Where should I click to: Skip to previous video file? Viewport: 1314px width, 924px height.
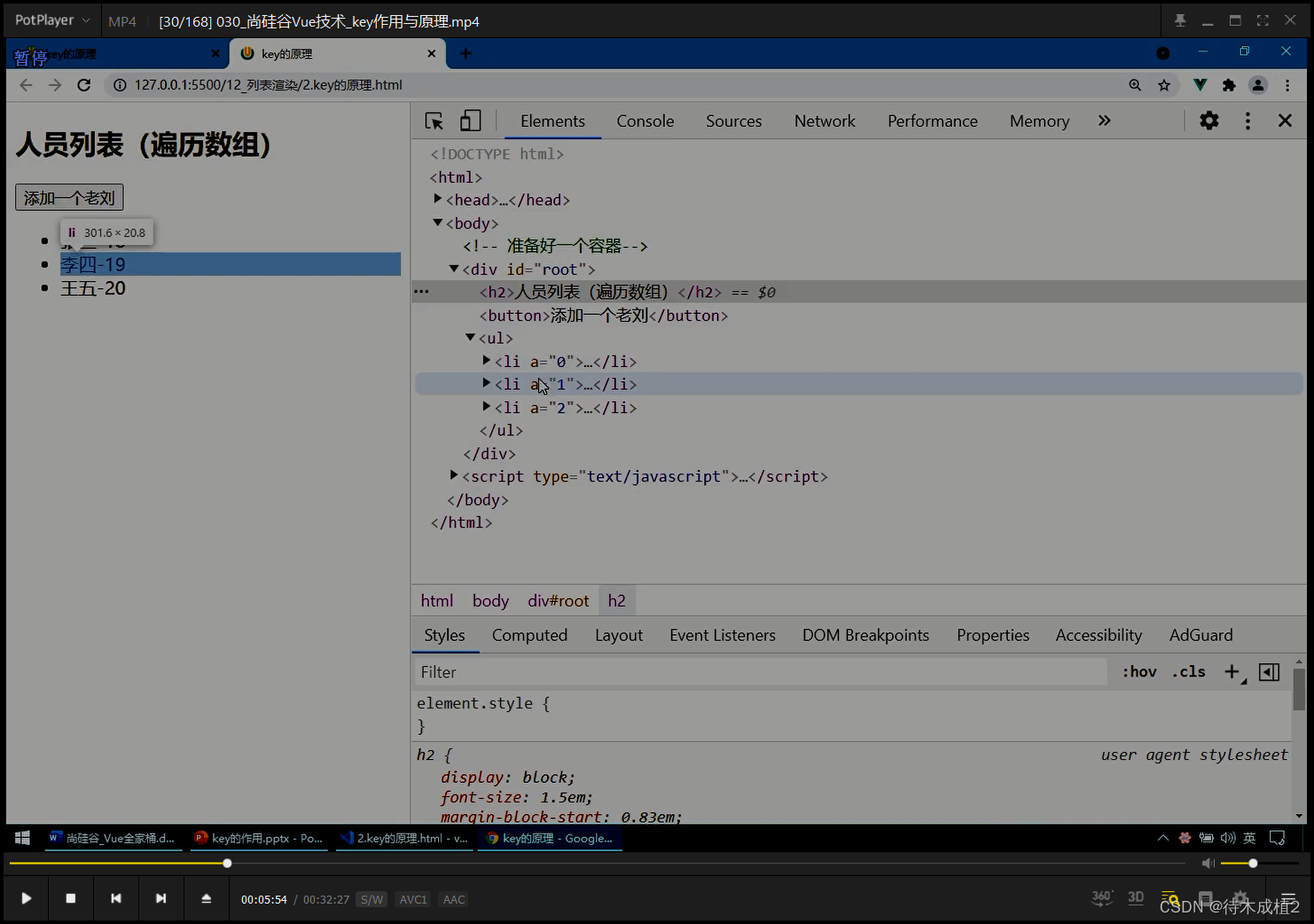coord(116,898)
